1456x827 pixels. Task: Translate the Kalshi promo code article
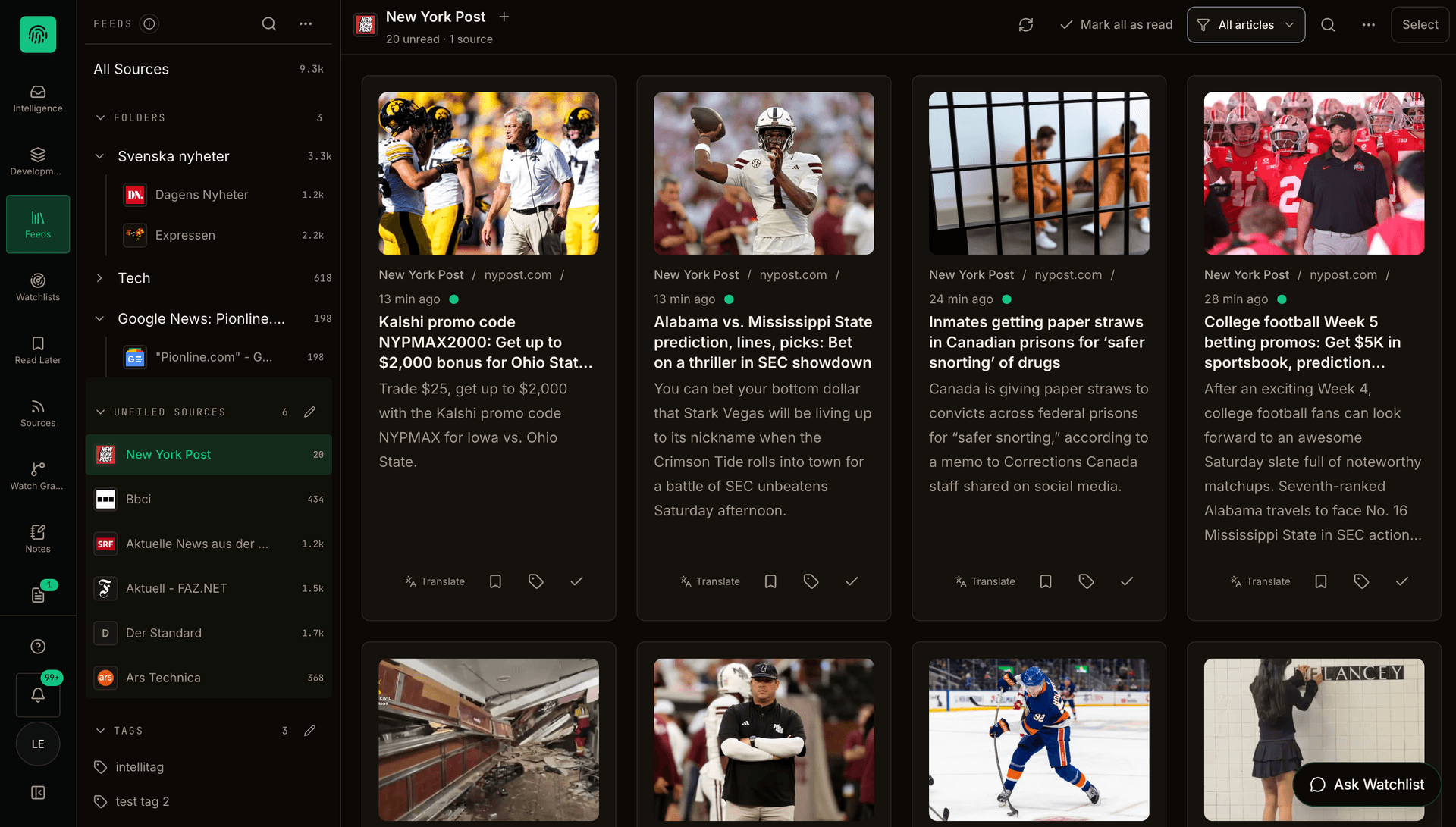pyautogui.click(x=435, y=581)
